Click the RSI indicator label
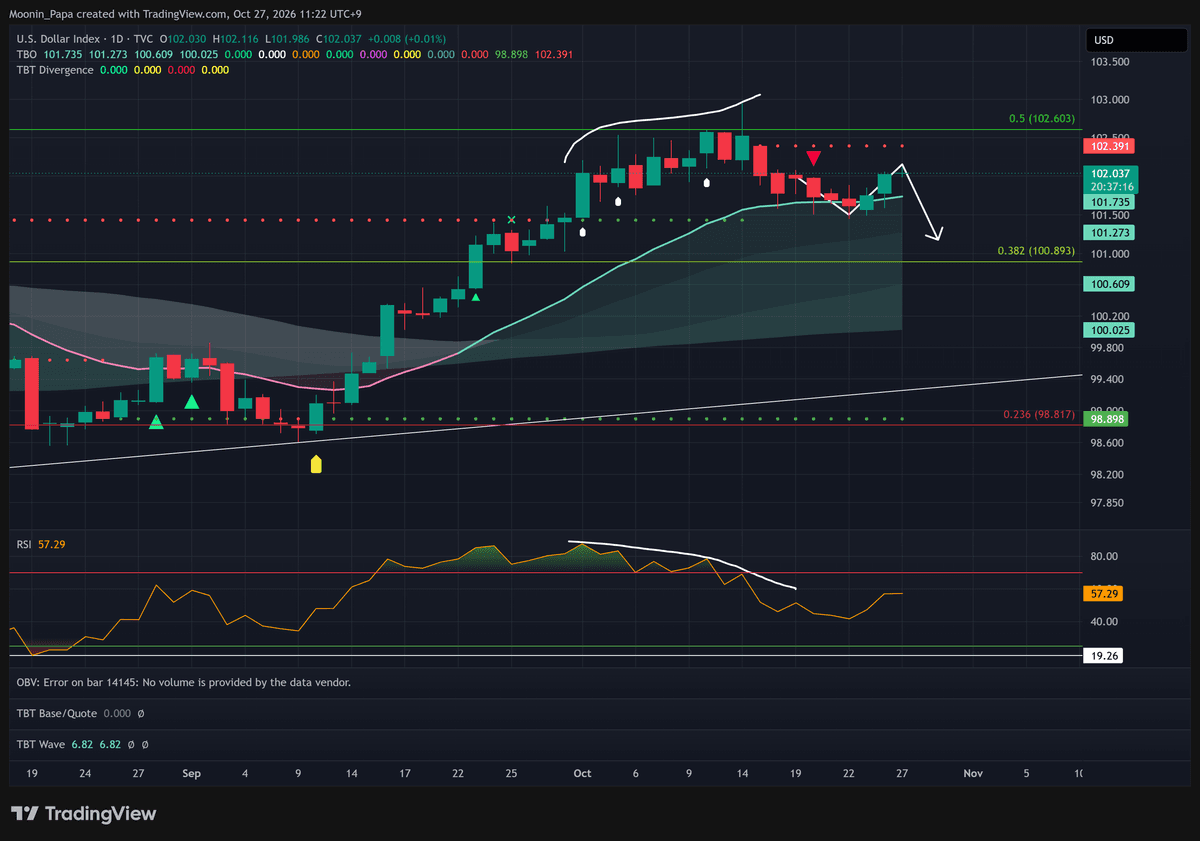1200x841 pixels. click(x=24, y=544)
